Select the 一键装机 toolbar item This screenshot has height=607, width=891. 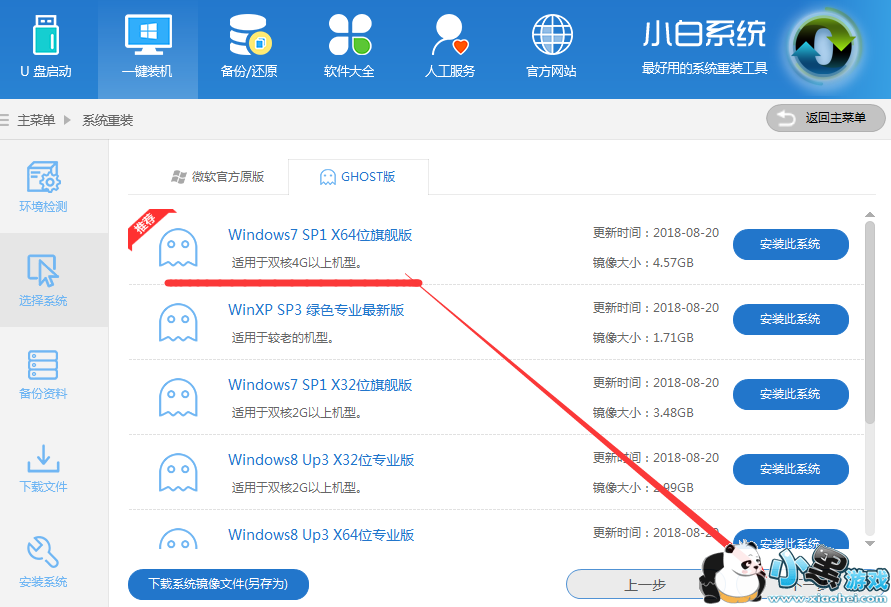pyautogui.click(x=148, y=48)
